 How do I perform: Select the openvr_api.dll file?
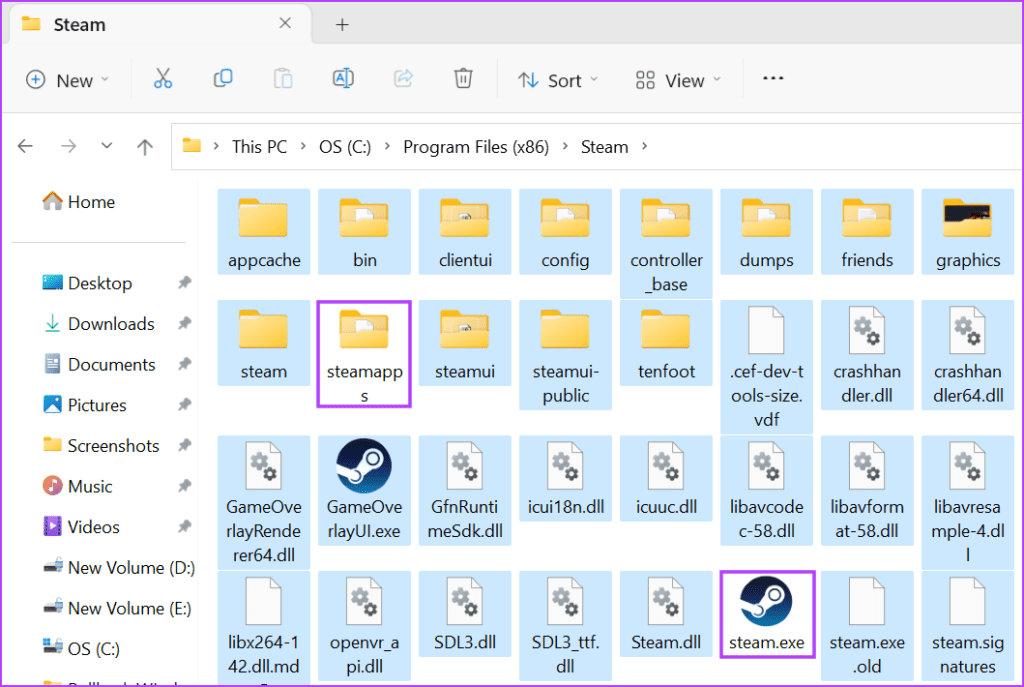(x=364, y=626)
